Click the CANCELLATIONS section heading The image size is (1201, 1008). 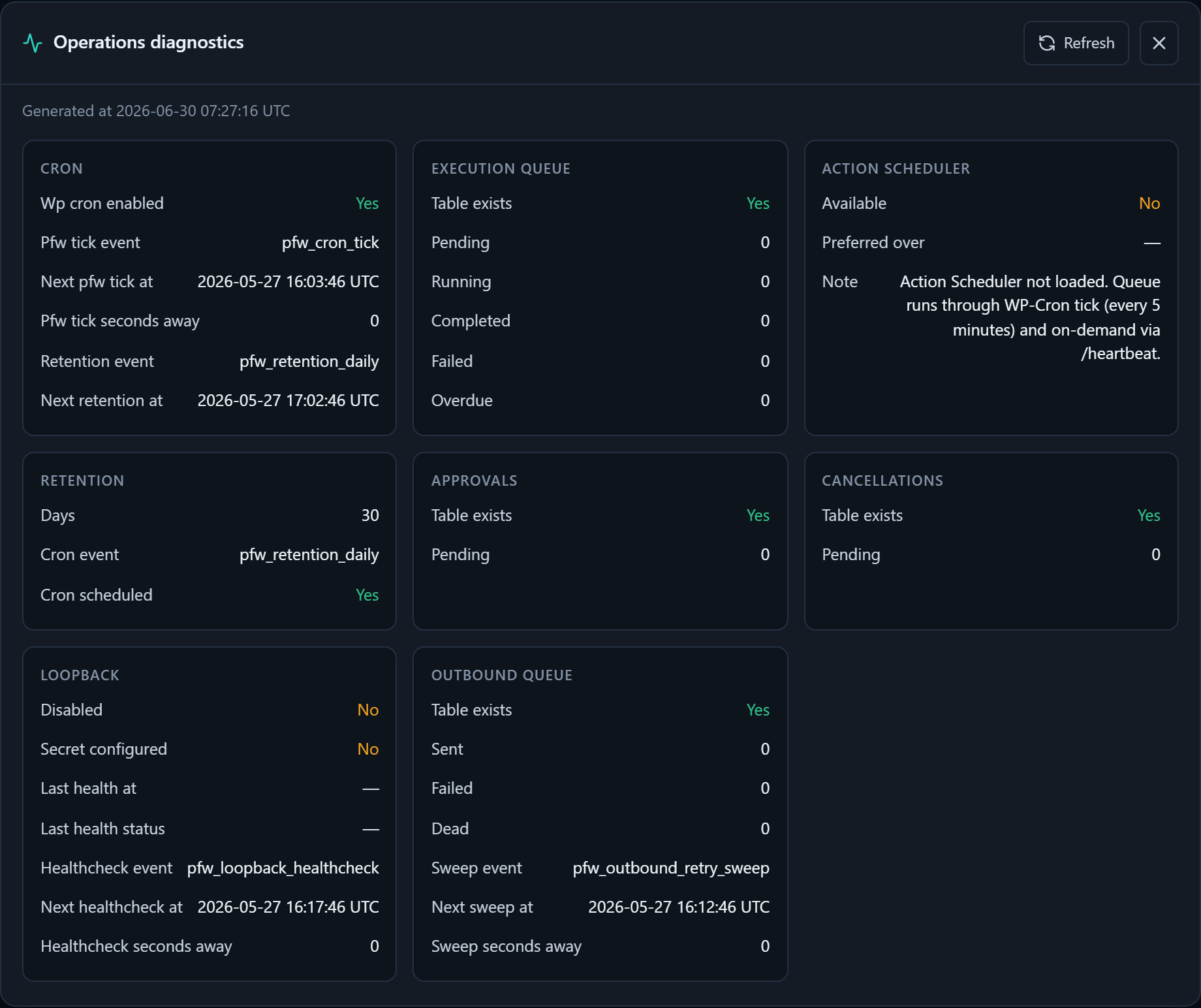point(882,480)
